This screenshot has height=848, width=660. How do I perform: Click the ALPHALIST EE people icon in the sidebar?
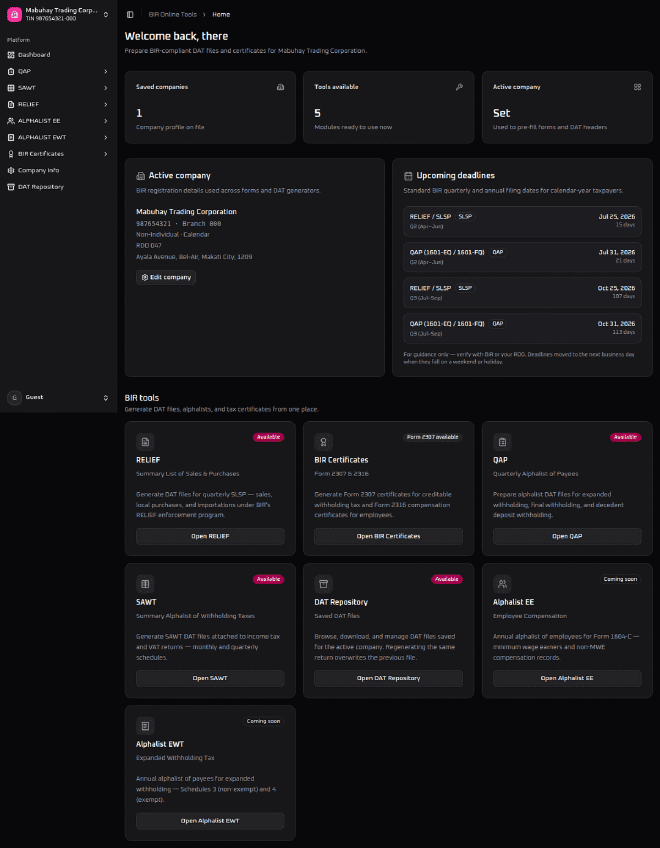(x=11, y=121)
